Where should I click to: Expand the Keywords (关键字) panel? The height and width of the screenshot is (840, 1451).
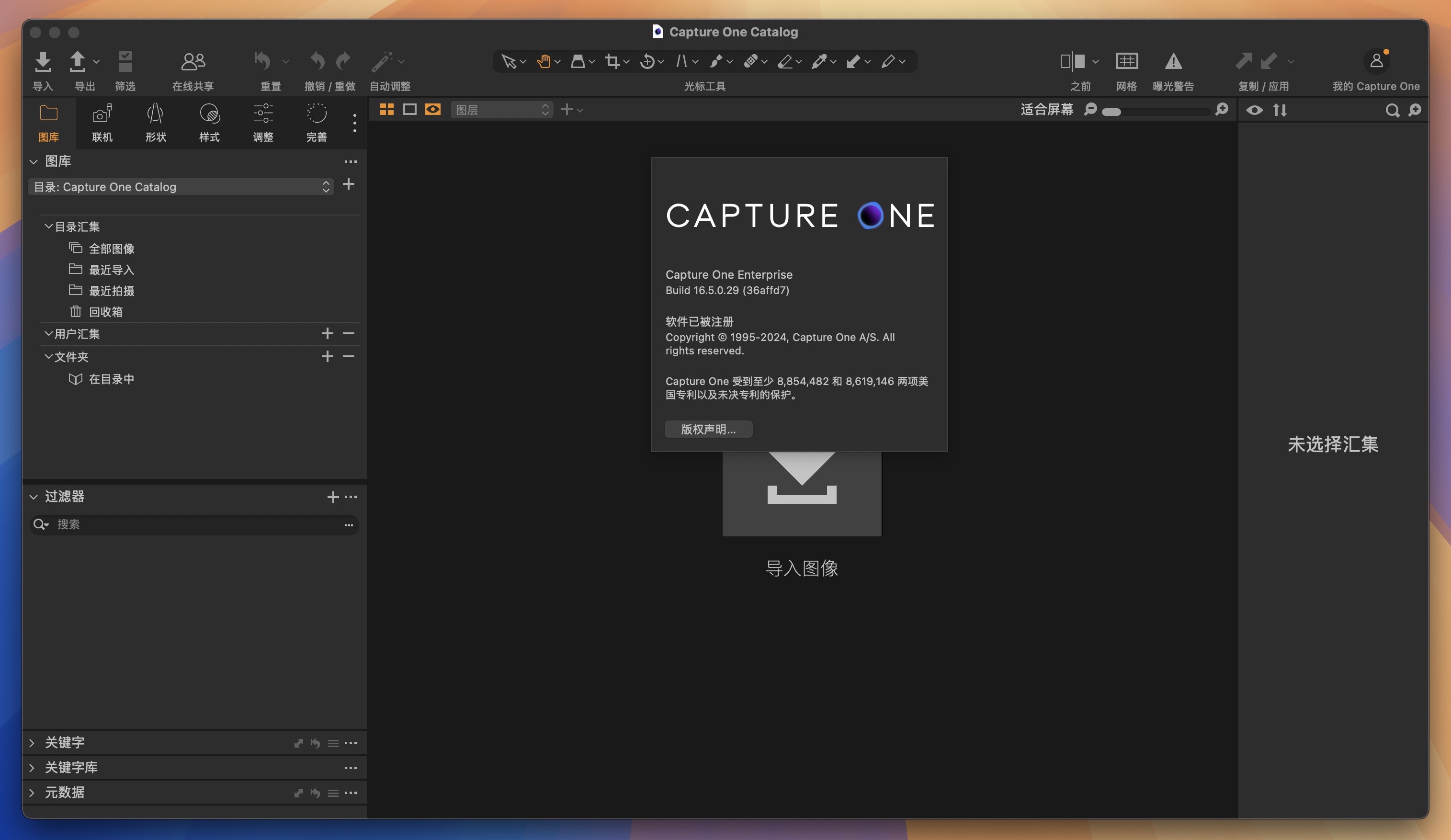coord(32,743)
